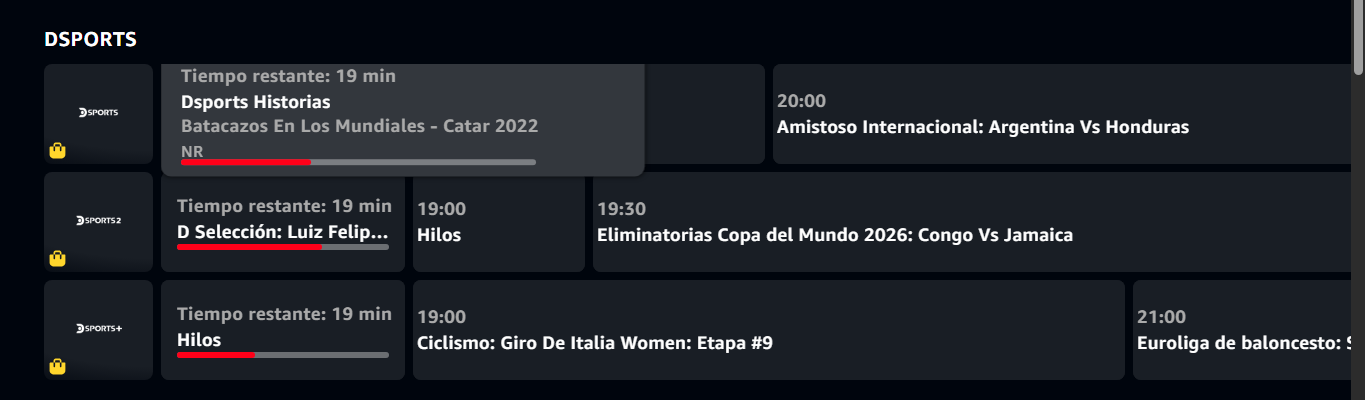The image size is (1365, 400).
Task: Select currently airing Hilos on DSPORTS+
Action: coord(283,330)
